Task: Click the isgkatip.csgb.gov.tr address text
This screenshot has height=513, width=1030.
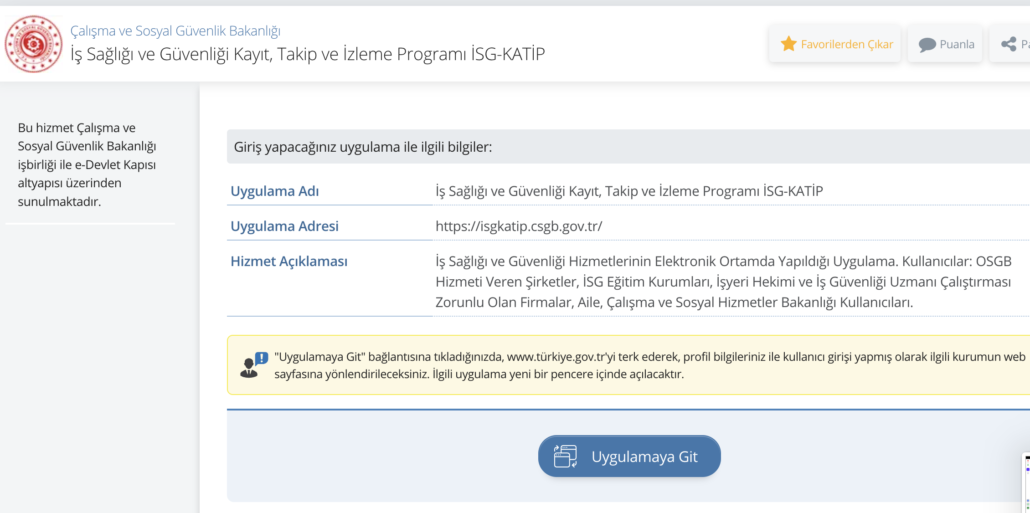Action: [x=519, y=226]
